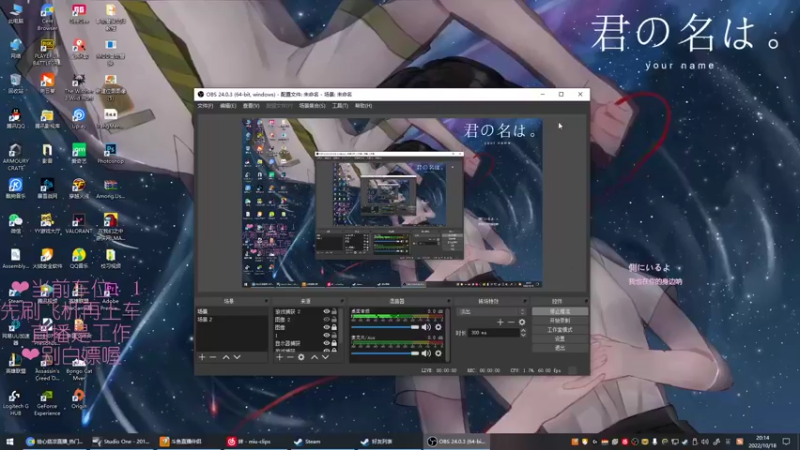
Task: Open Among Us desktop shortcut
Action: click(x=110, y=188)
